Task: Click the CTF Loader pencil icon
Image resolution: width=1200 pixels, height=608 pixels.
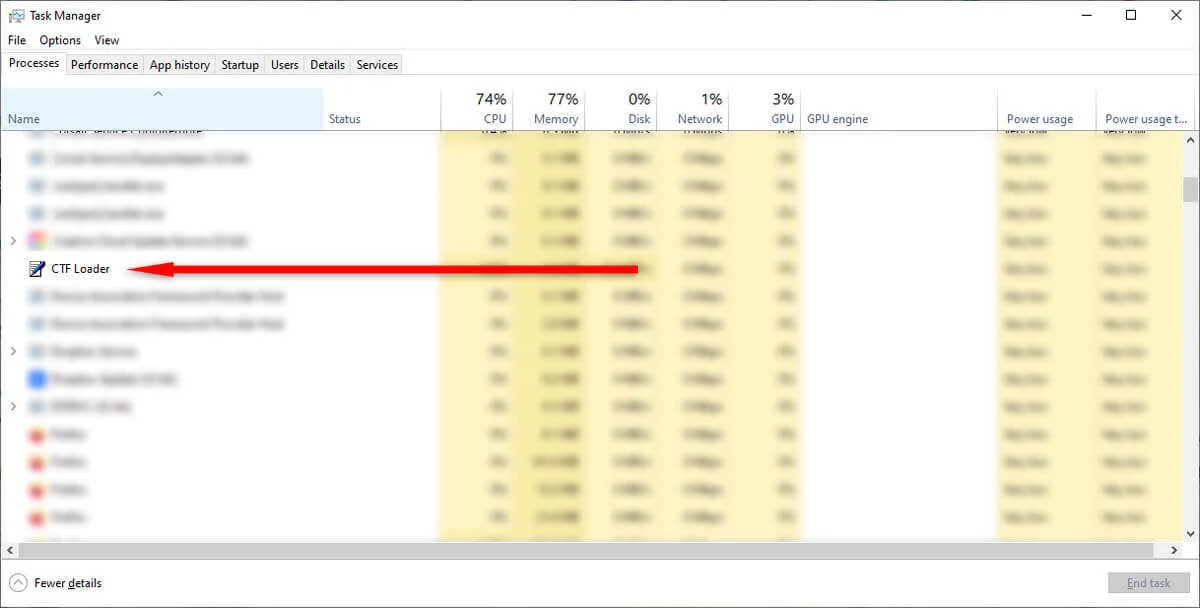Action: coord(38,268)
